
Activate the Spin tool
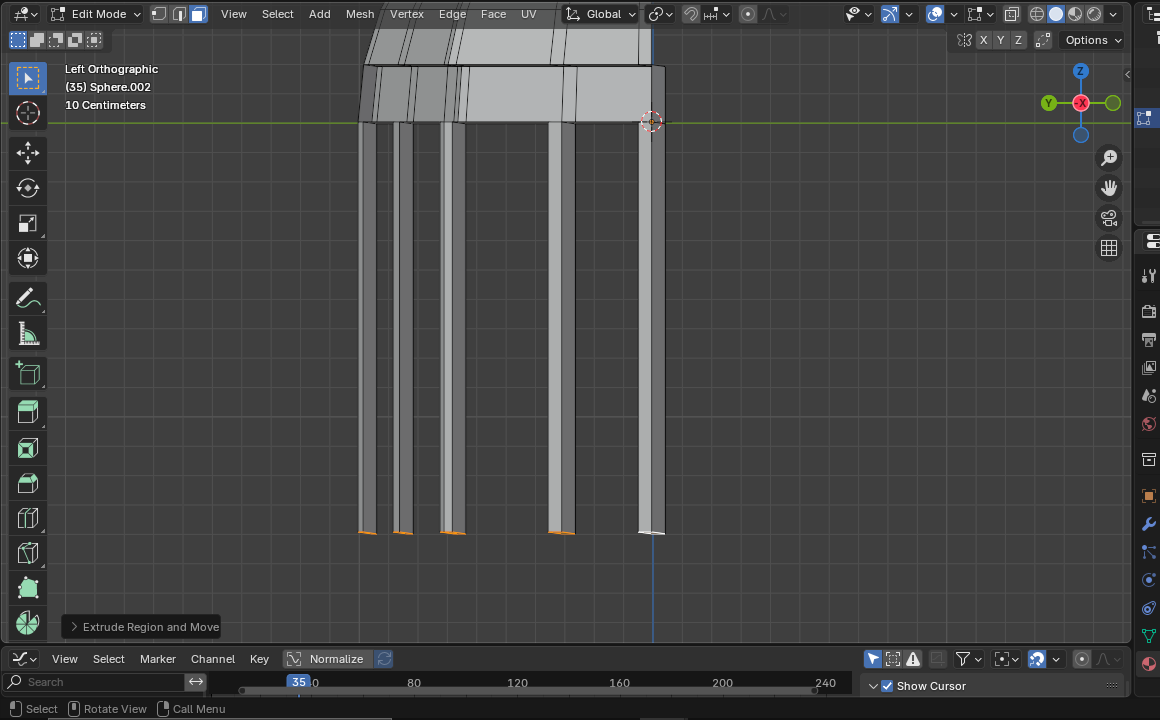[27, 623]
